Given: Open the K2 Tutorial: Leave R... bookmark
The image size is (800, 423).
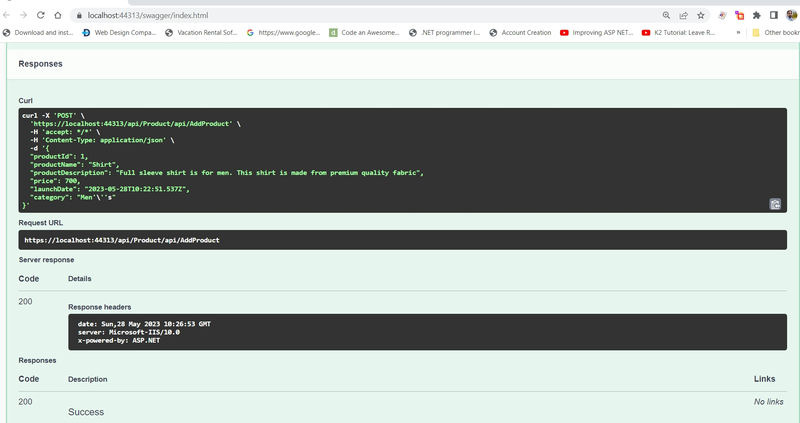Looking at the screenshot, I should [x=679, y=32].
